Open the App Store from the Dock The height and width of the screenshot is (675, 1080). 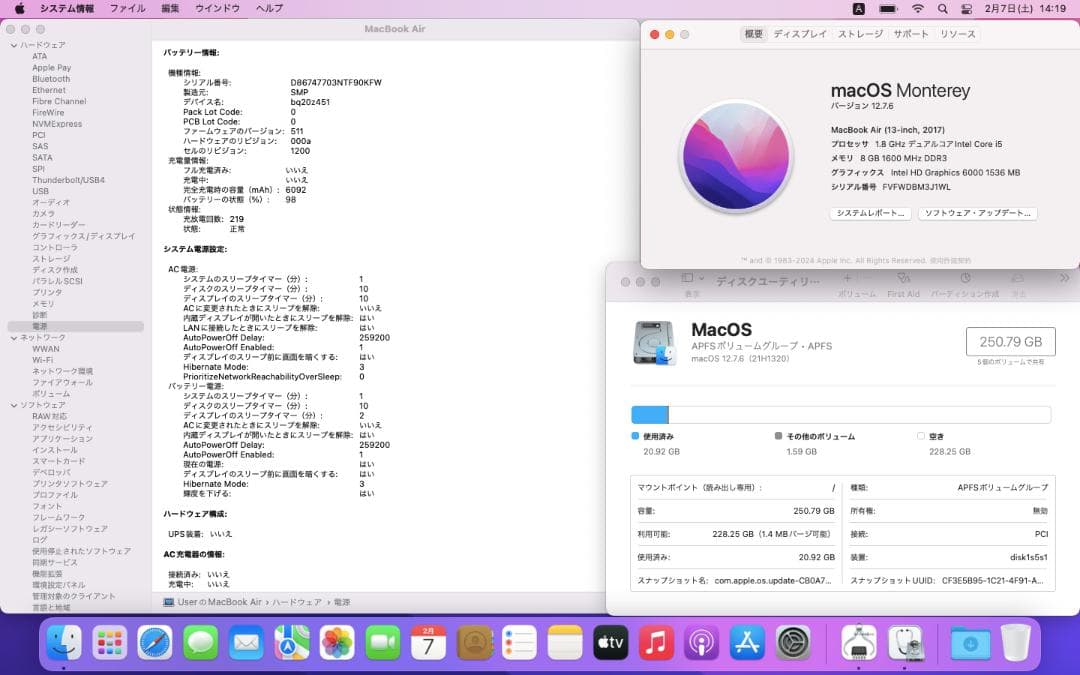coord(748,644)
